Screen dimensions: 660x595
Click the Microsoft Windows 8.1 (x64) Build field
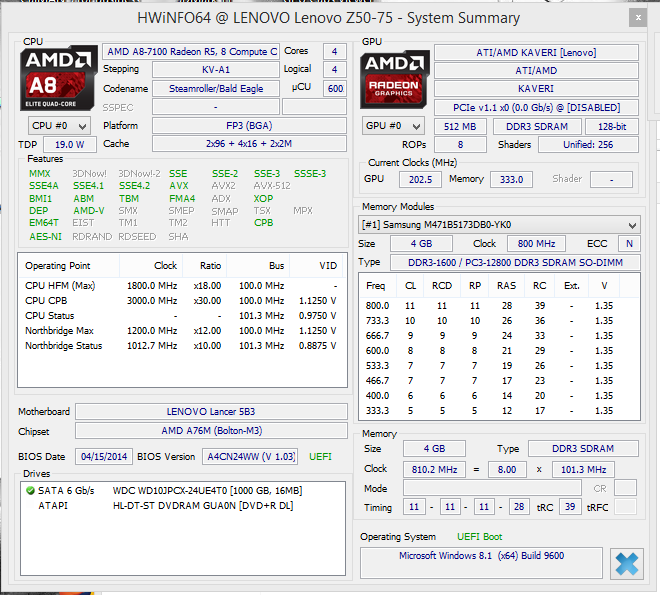coord(481,563)
